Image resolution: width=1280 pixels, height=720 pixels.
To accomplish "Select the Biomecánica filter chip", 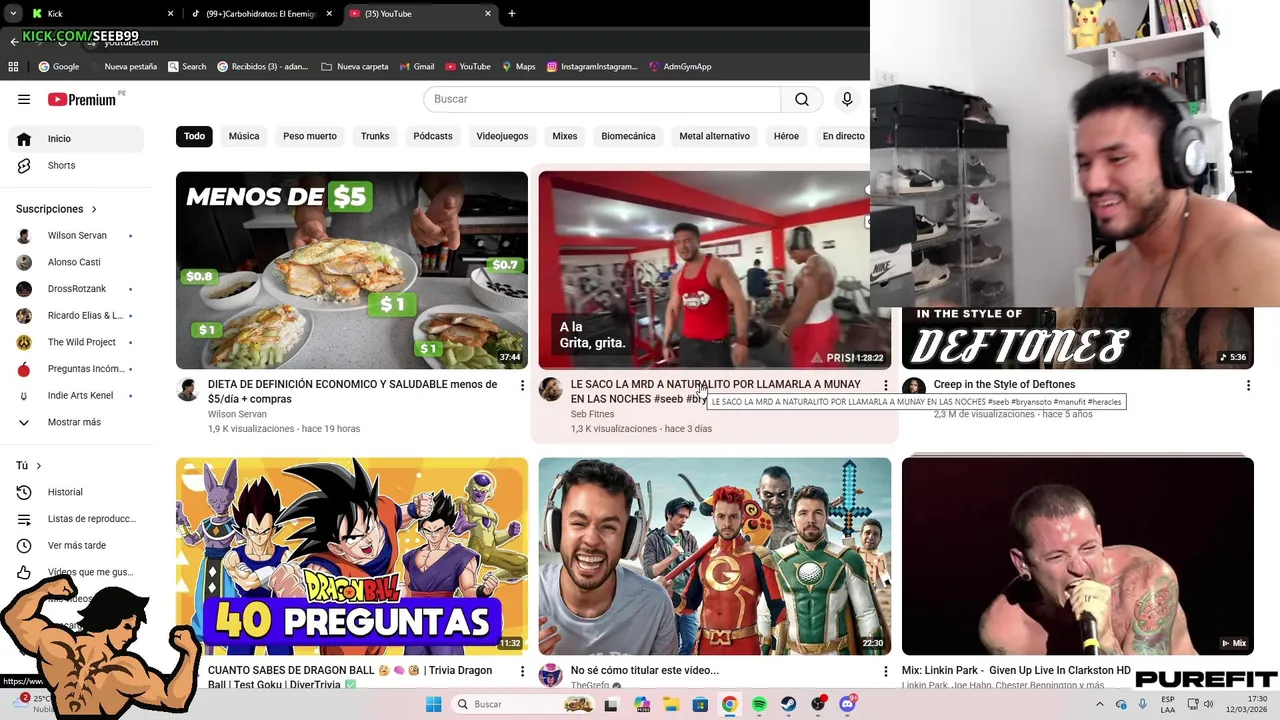I will coord(628,136).
